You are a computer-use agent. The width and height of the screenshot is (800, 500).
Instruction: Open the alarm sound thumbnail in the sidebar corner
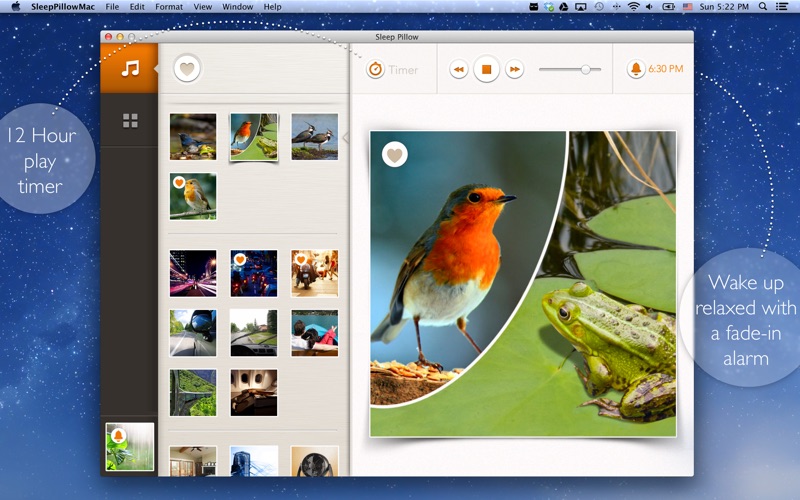[x=130, y=446]
